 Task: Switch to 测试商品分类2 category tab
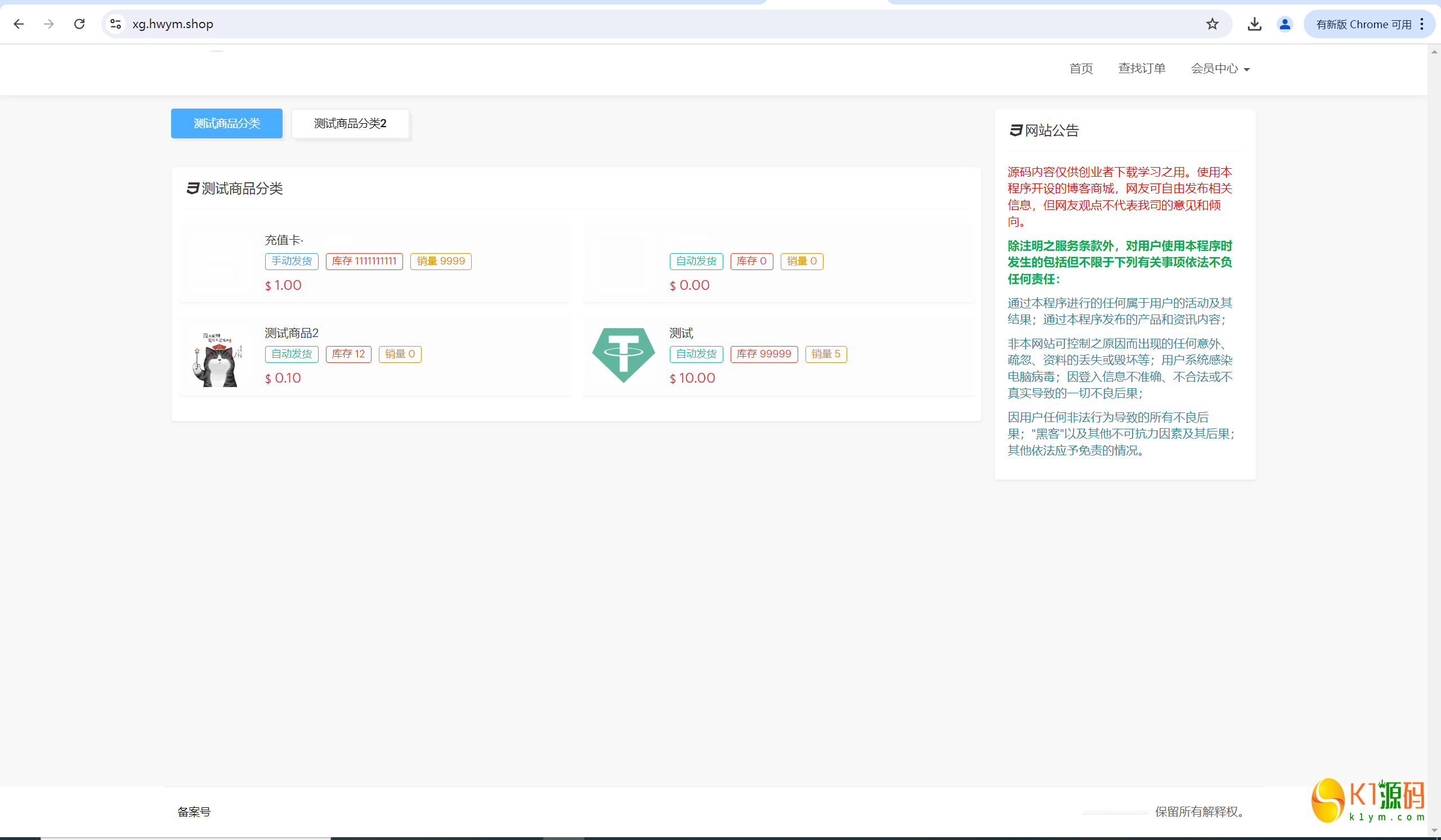click(x=350, y=123)
